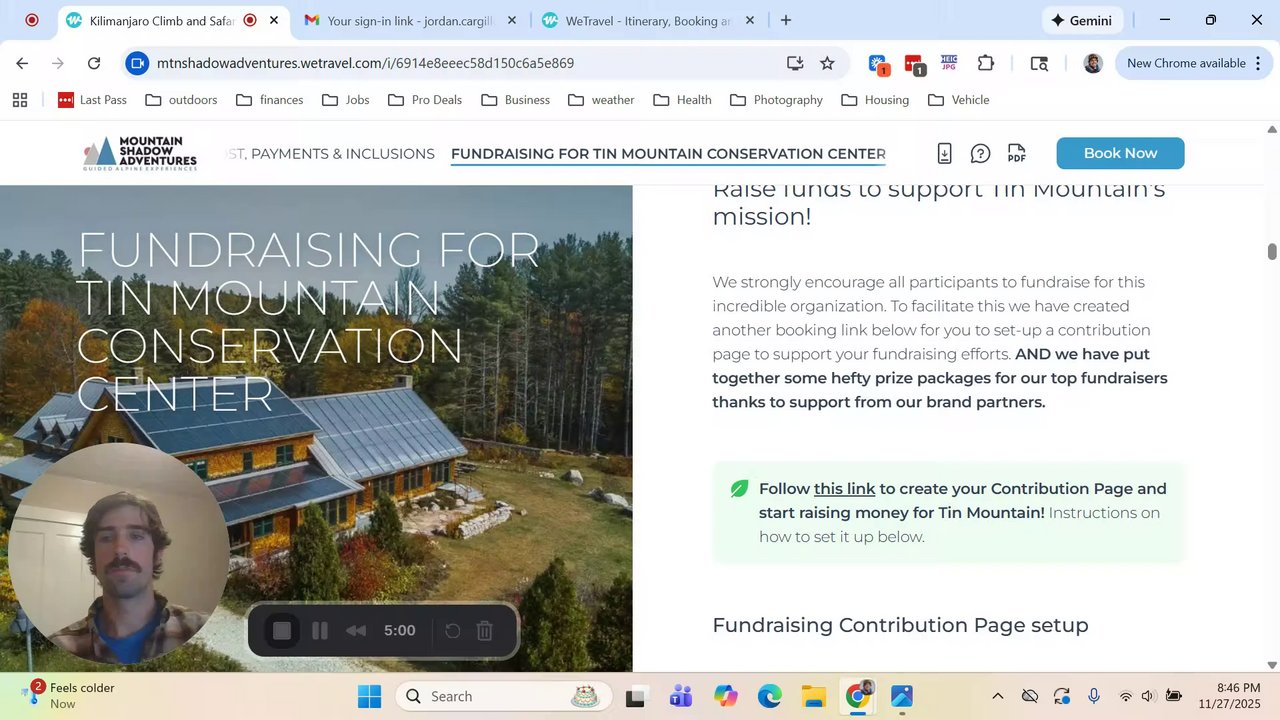Select the Payments & Inclusions nav tab
The image size is (1280, 720).
click(x=331, y=154)
